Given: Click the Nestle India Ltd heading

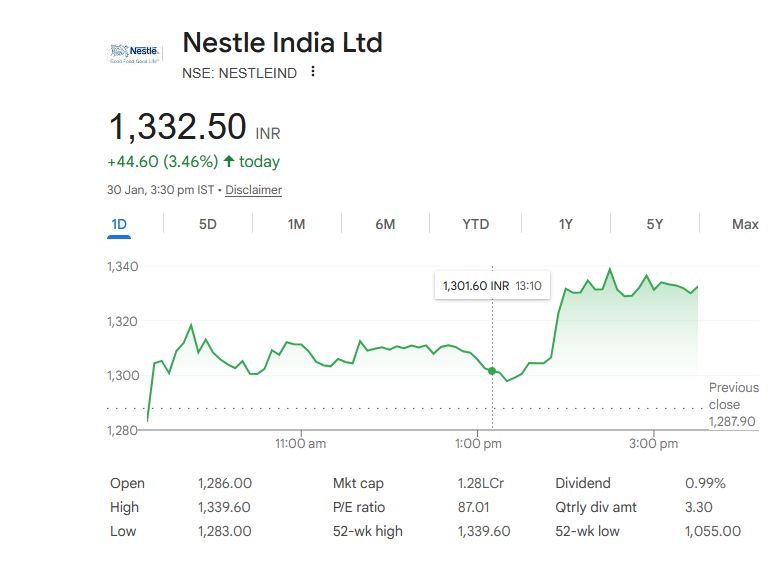Looking at the screenshot, I should pyautogui.click(x=282, y=43).
